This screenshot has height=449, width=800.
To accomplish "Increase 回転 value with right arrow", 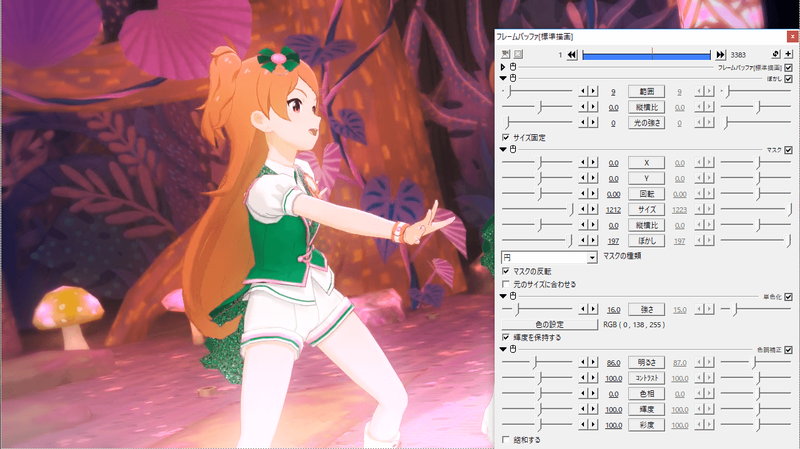I will pyautogui.click(x=593, y=193).
